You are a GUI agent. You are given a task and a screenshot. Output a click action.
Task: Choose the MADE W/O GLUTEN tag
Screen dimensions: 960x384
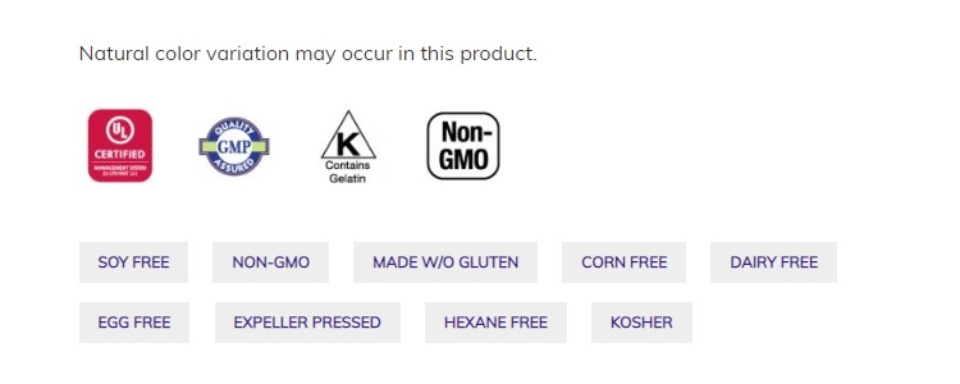coord(445,262)
